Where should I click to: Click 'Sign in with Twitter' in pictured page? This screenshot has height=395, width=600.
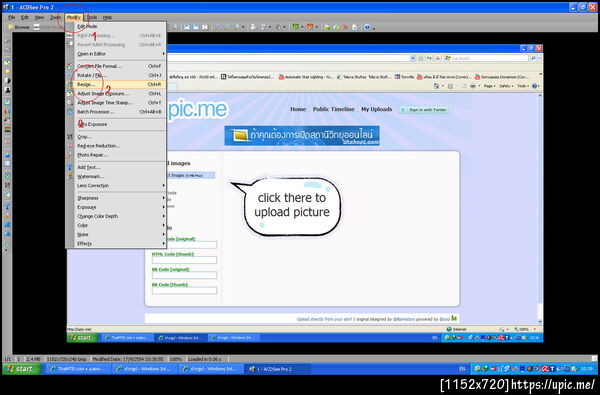pos(424,110)
